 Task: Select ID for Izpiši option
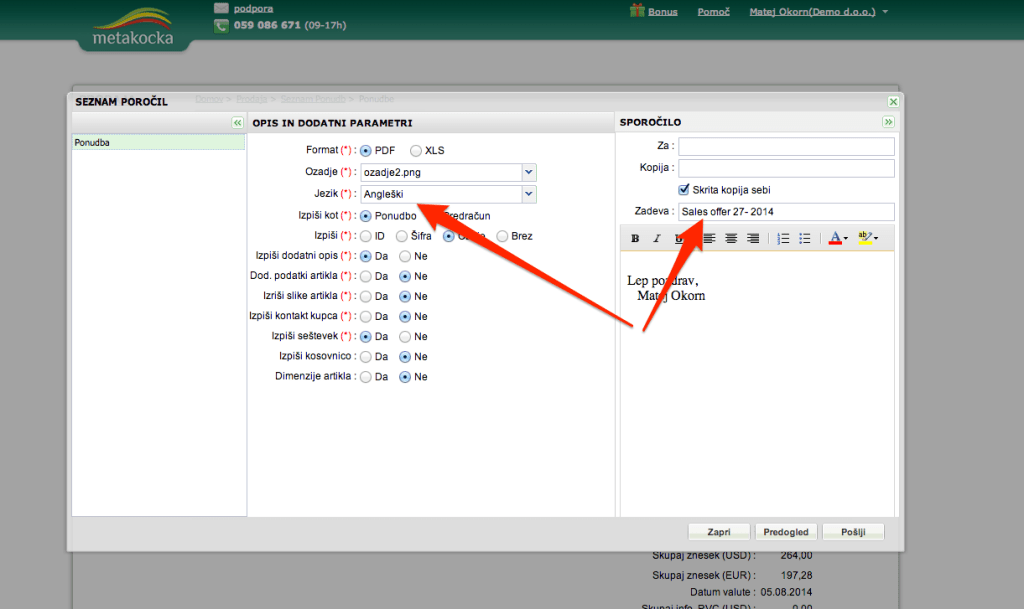[x=366, y=236]
